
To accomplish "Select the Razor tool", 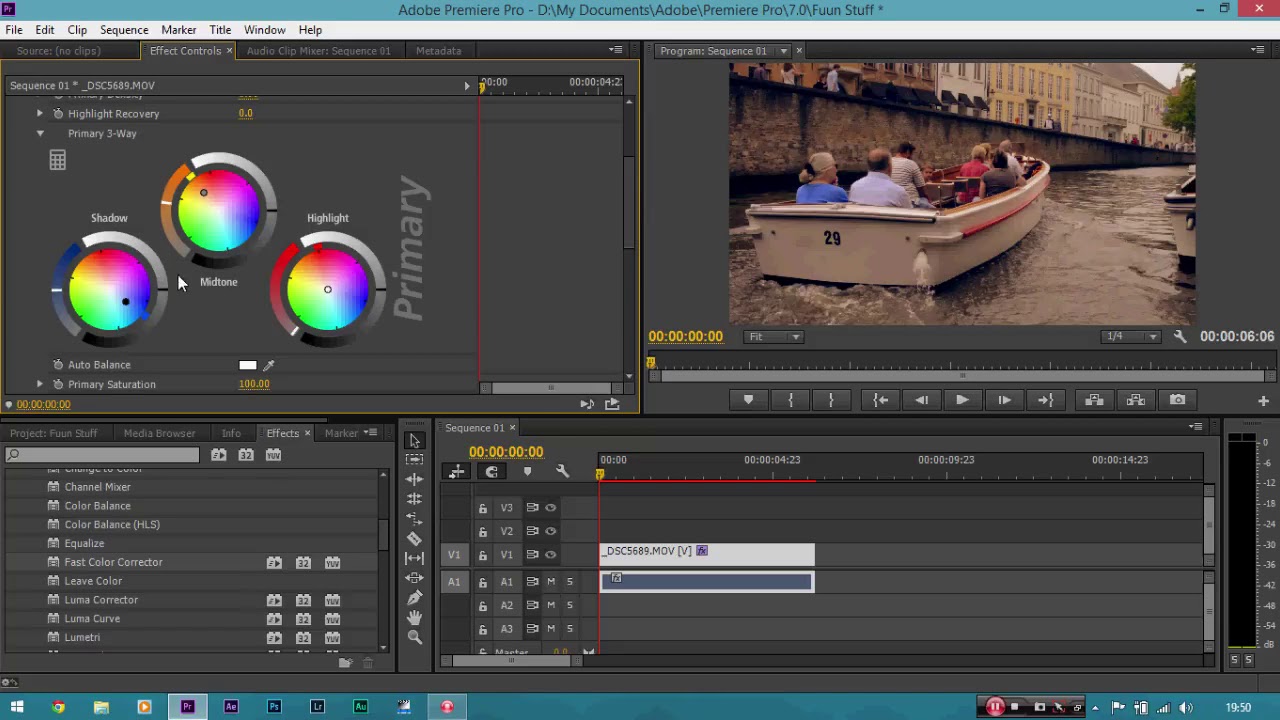I will [415, 538].
